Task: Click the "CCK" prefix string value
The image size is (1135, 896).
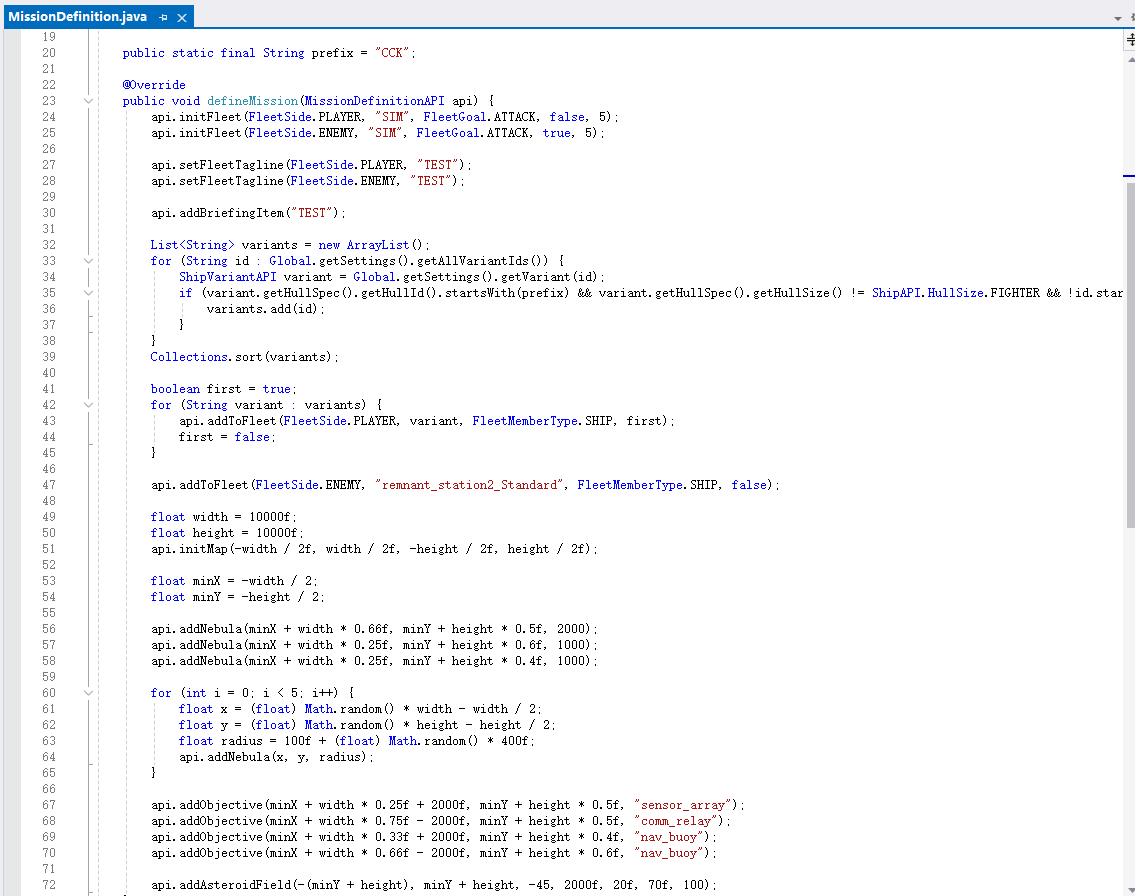Action: (x=392, y=53)
